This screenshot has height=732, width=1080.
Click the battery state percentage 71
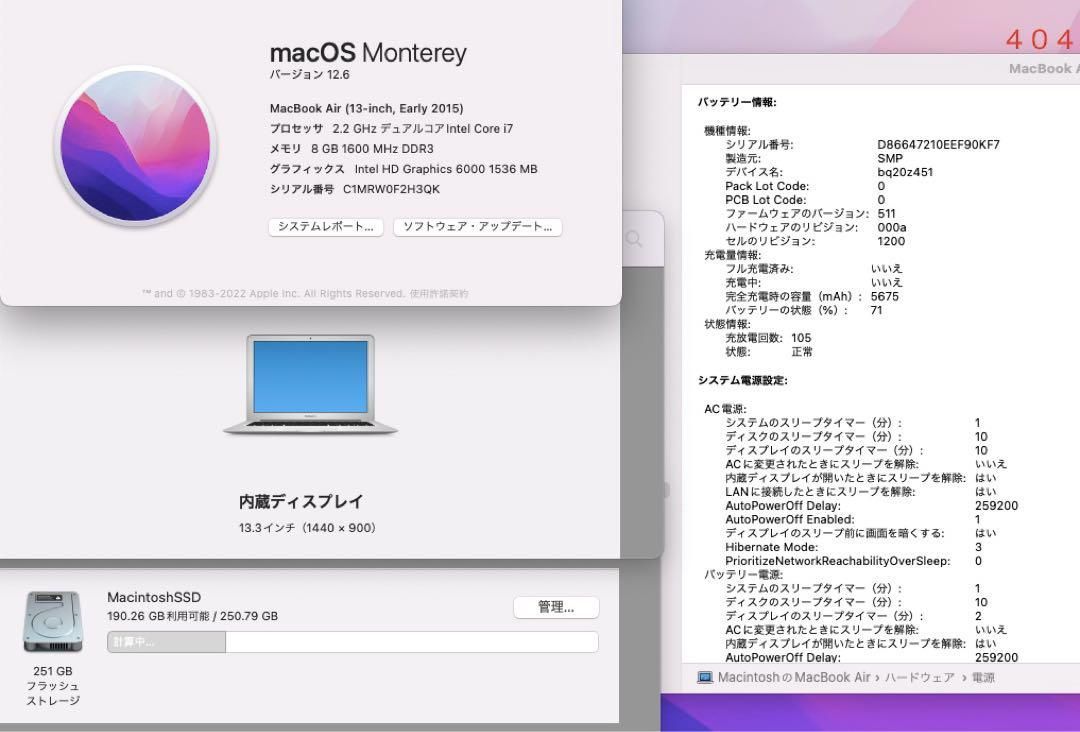pos(876,310)
